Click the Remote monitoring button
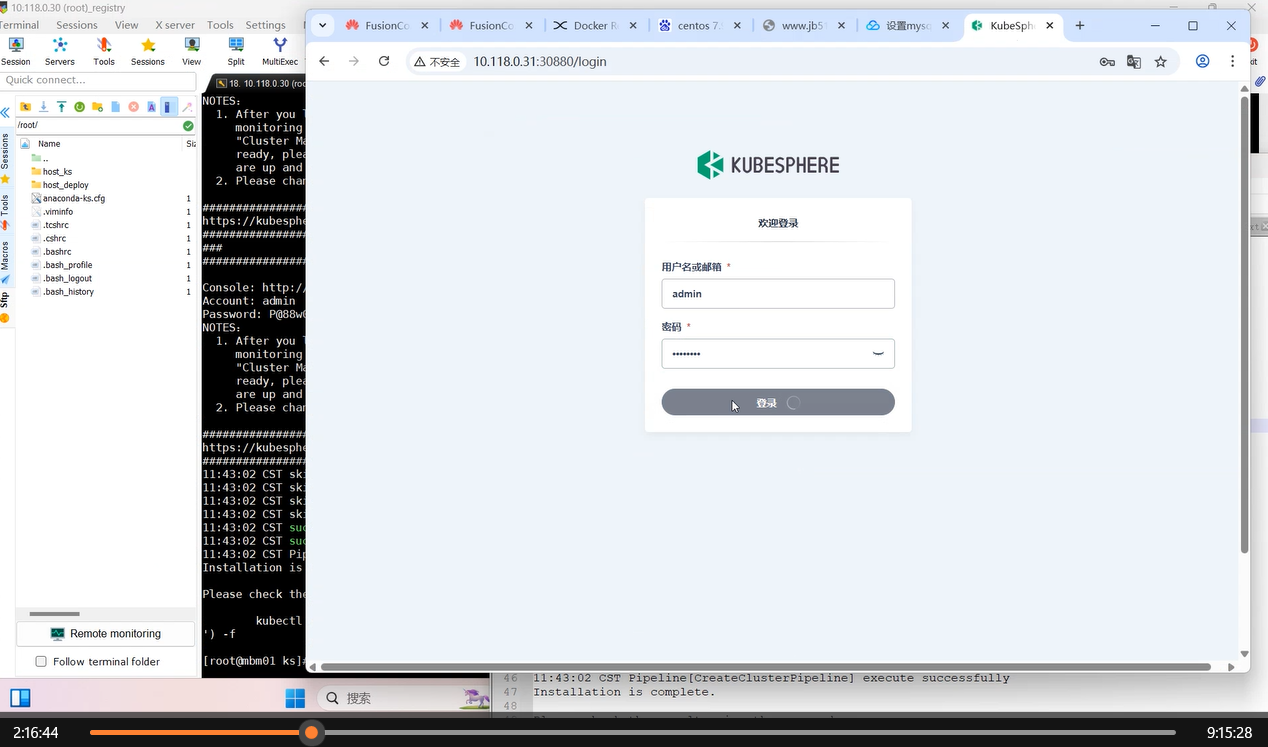1268x747 pixels. tap(106, 633)
